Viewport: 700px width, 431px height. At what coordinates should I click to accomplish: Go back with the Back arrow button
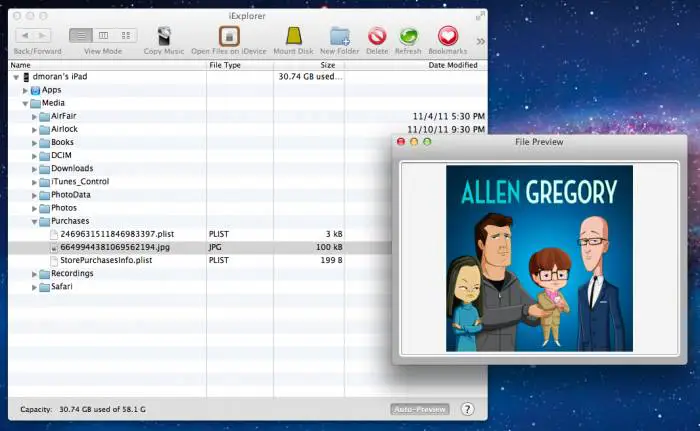pyautogui.click(x=25, y=35)
